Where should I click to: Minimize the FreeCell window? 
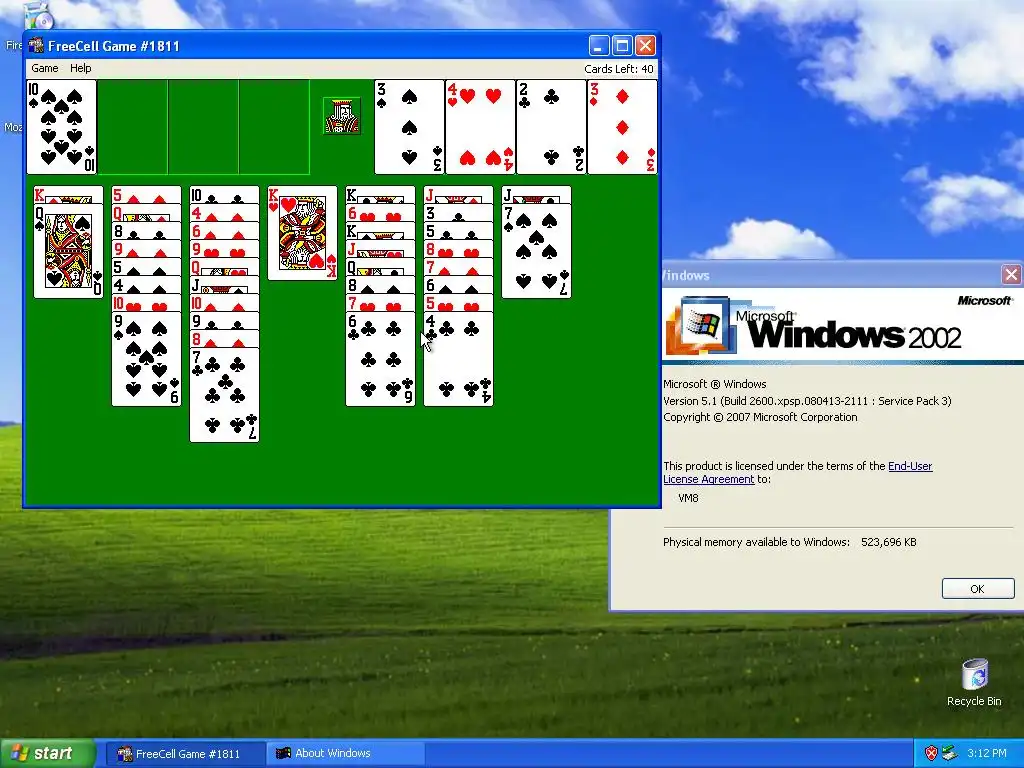[x=599, y=46]
